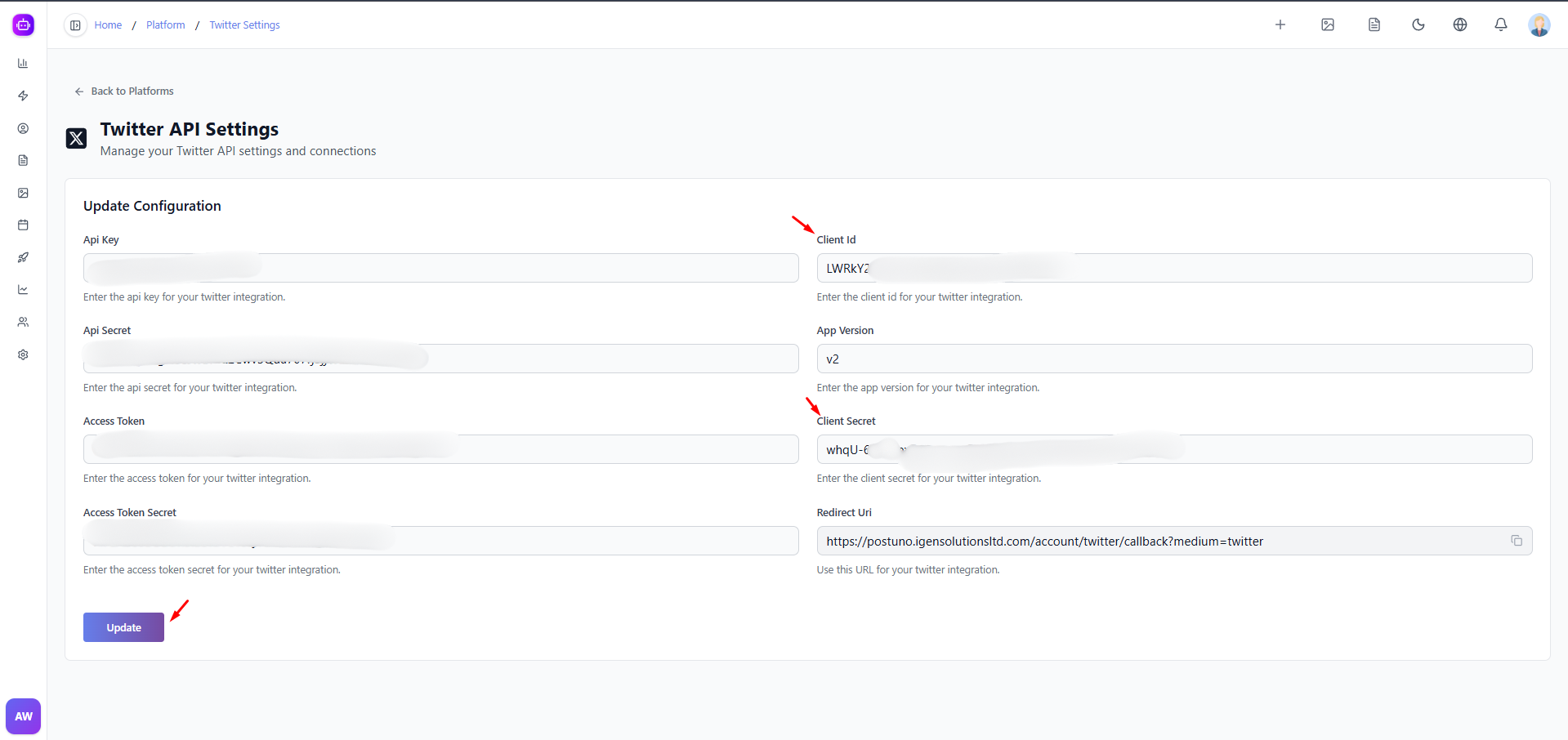Viewport: 1568px width, 740px height.
Task: Focus the App Version input field
Action: [1173, 359]
